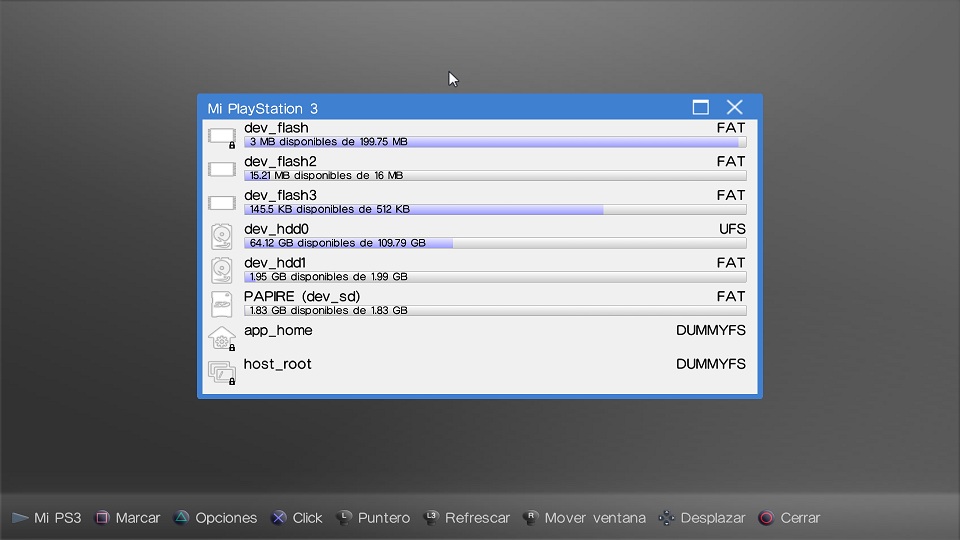Click the Cross button icon for Click
Screen dimensions: 960x540
(279, 518)
